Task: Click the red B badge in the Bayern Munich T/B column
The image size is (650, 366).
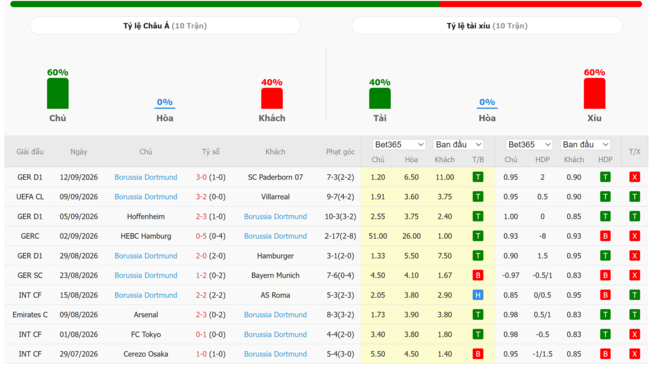Action: pyautogui.click(x=478, y=275)
